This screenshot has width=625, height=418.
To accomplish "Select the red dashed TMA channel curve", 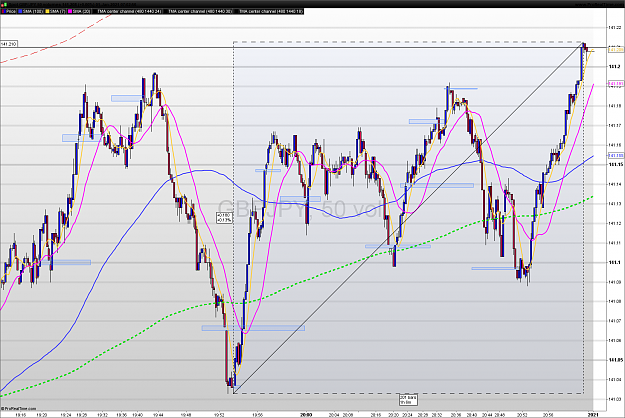I will (56, 44).
